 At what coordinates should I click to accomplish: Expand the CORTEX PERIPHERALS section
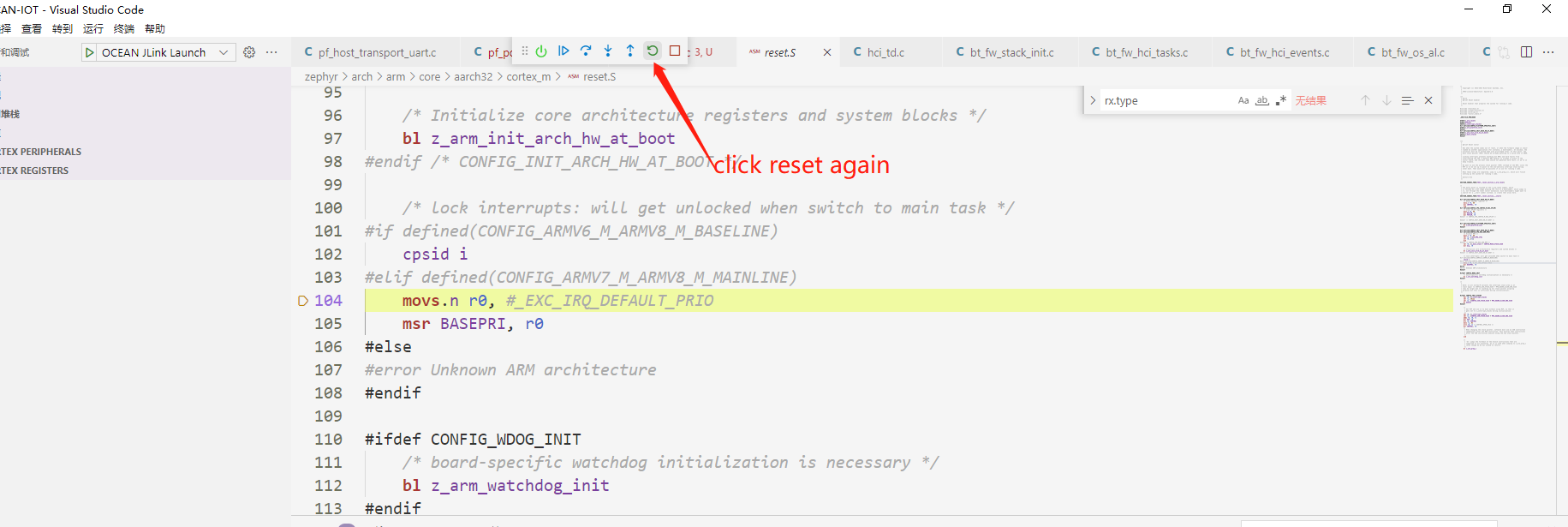coord(41,152)
